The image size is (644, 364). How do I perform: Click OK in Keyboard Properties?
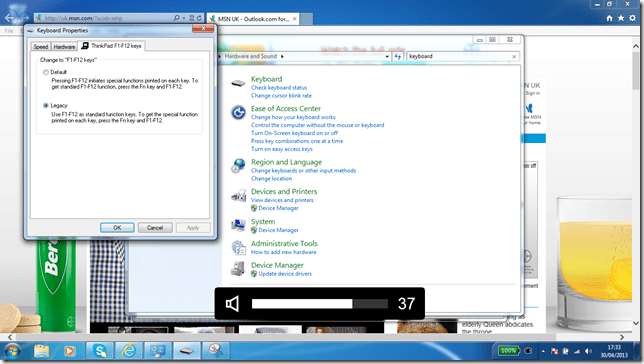point(117,228)
